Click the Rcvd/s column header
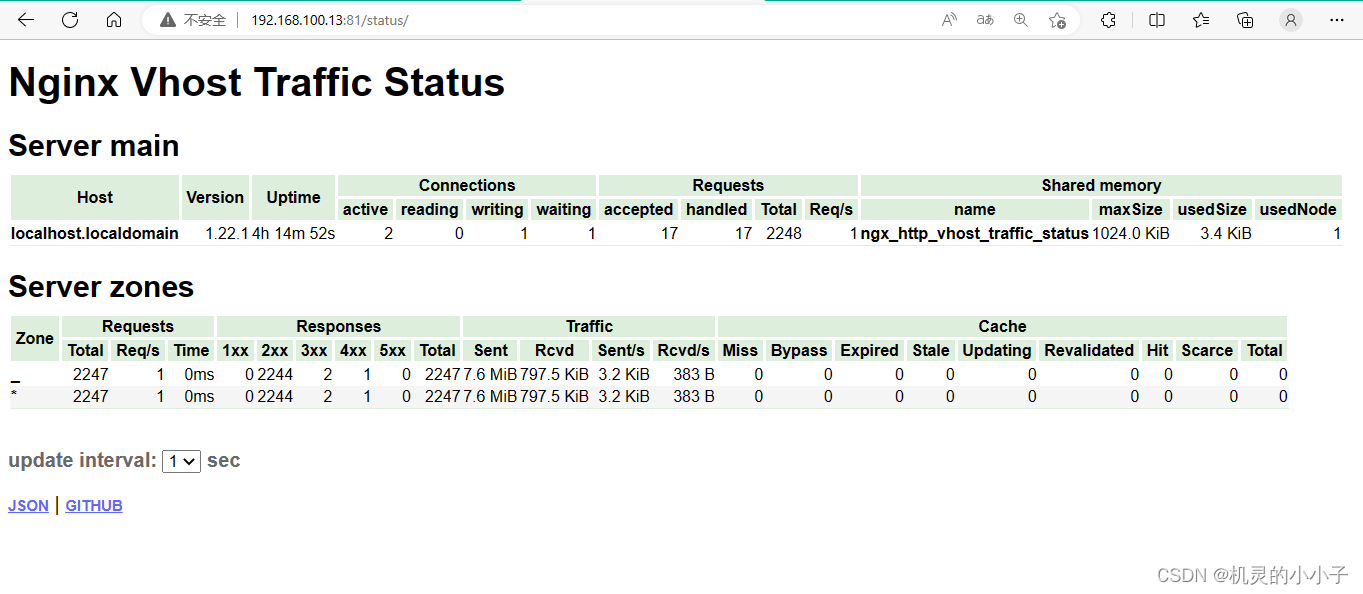Screen dimensions: 1363x594 point(684,350)
